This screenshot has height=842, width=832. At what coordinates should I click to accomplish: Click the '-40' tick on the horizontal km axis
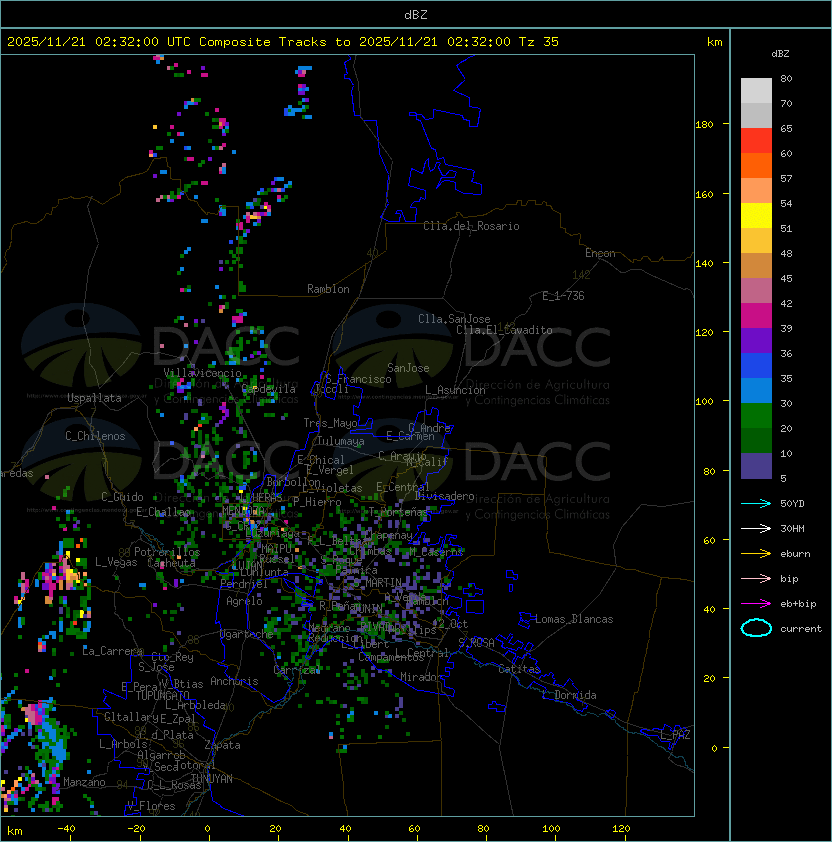pyautogui.click(x=67, y=829)
